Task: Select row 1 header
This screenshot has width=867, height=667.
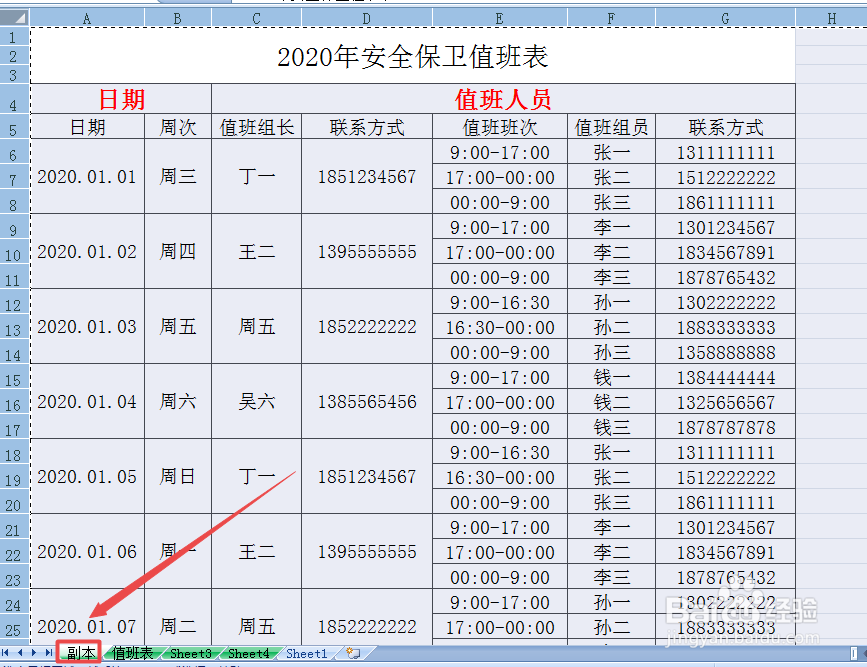Action: 12,35
